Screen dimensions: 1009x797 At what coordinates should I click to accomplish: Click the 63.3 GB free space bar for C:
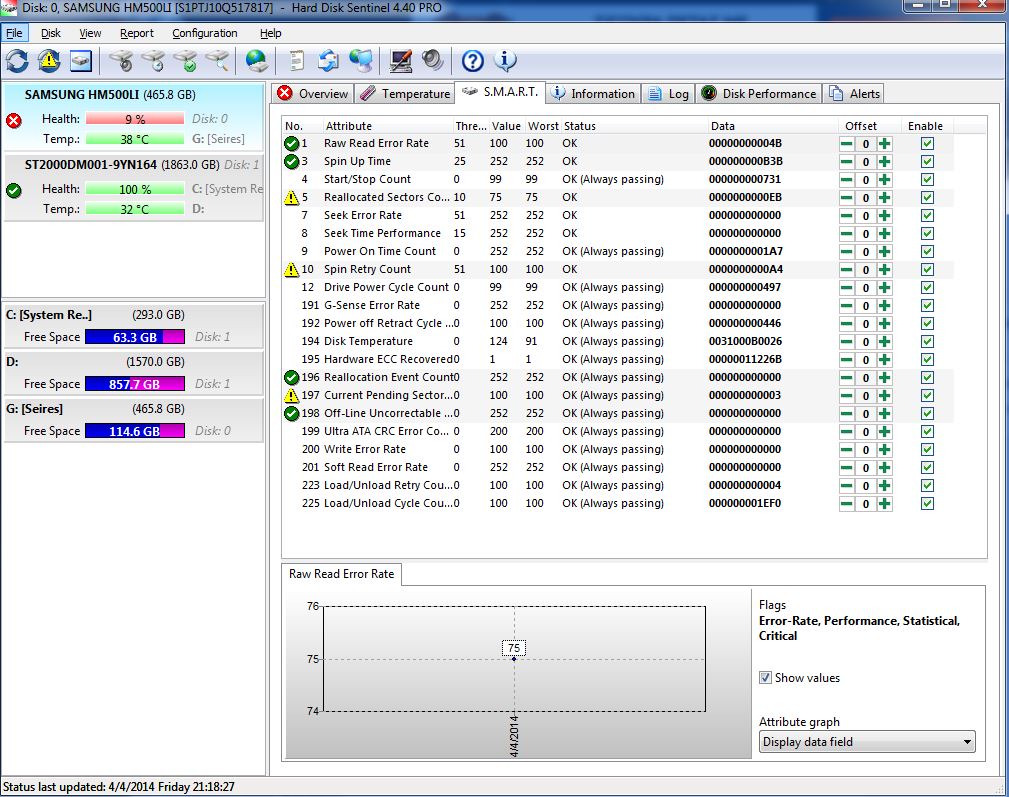point(135,337)
